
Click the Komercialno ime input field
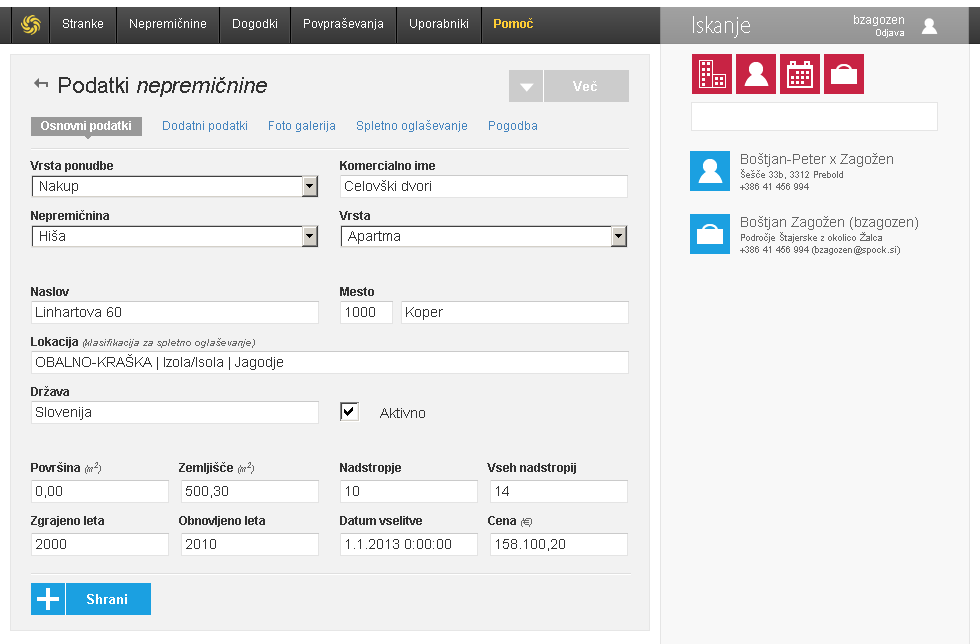tap(483, 186)
